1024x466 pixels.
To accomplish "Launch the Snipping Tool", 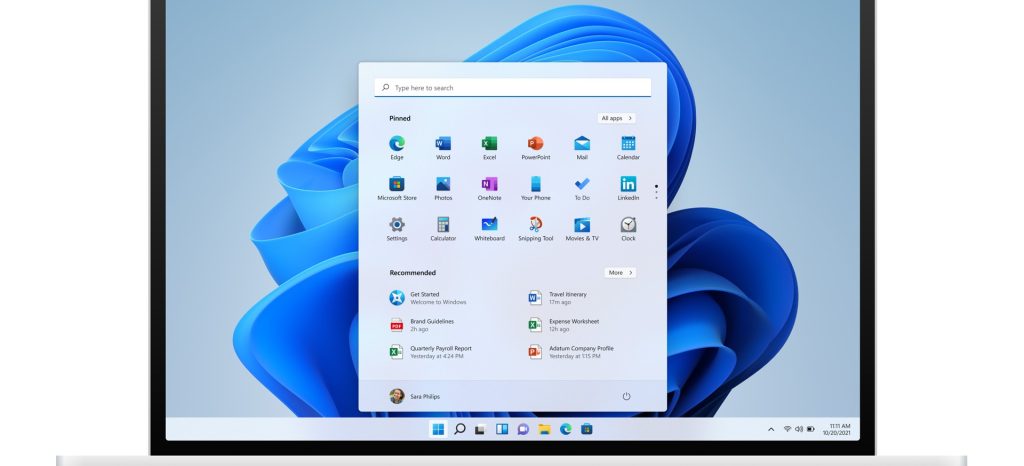I will [x=535, y=225].
